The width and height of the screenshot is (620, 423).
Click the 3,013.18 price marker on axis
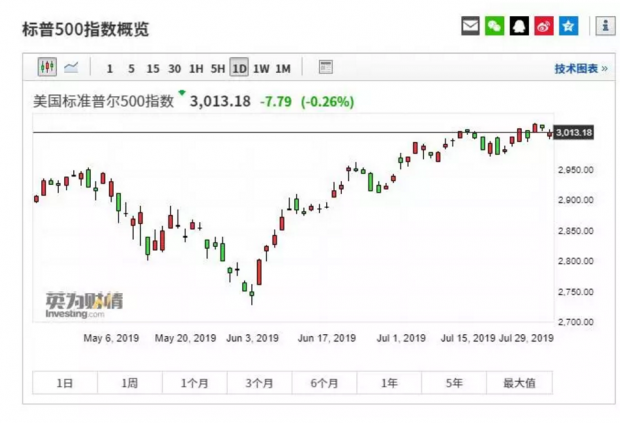(573, 132)
